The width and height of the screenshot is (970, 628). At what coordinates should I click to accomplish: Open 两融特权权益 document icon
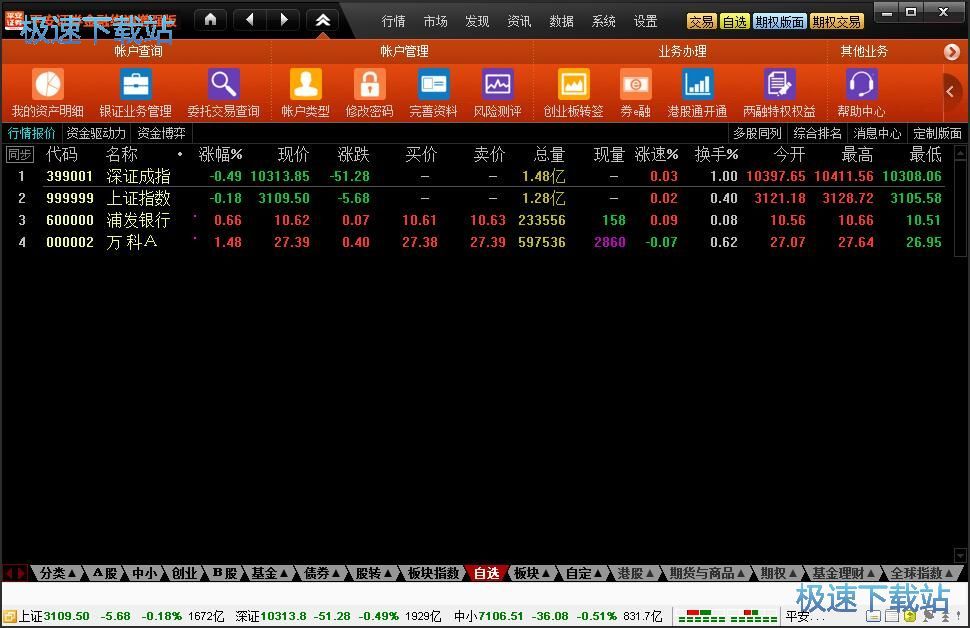point(779,84)
